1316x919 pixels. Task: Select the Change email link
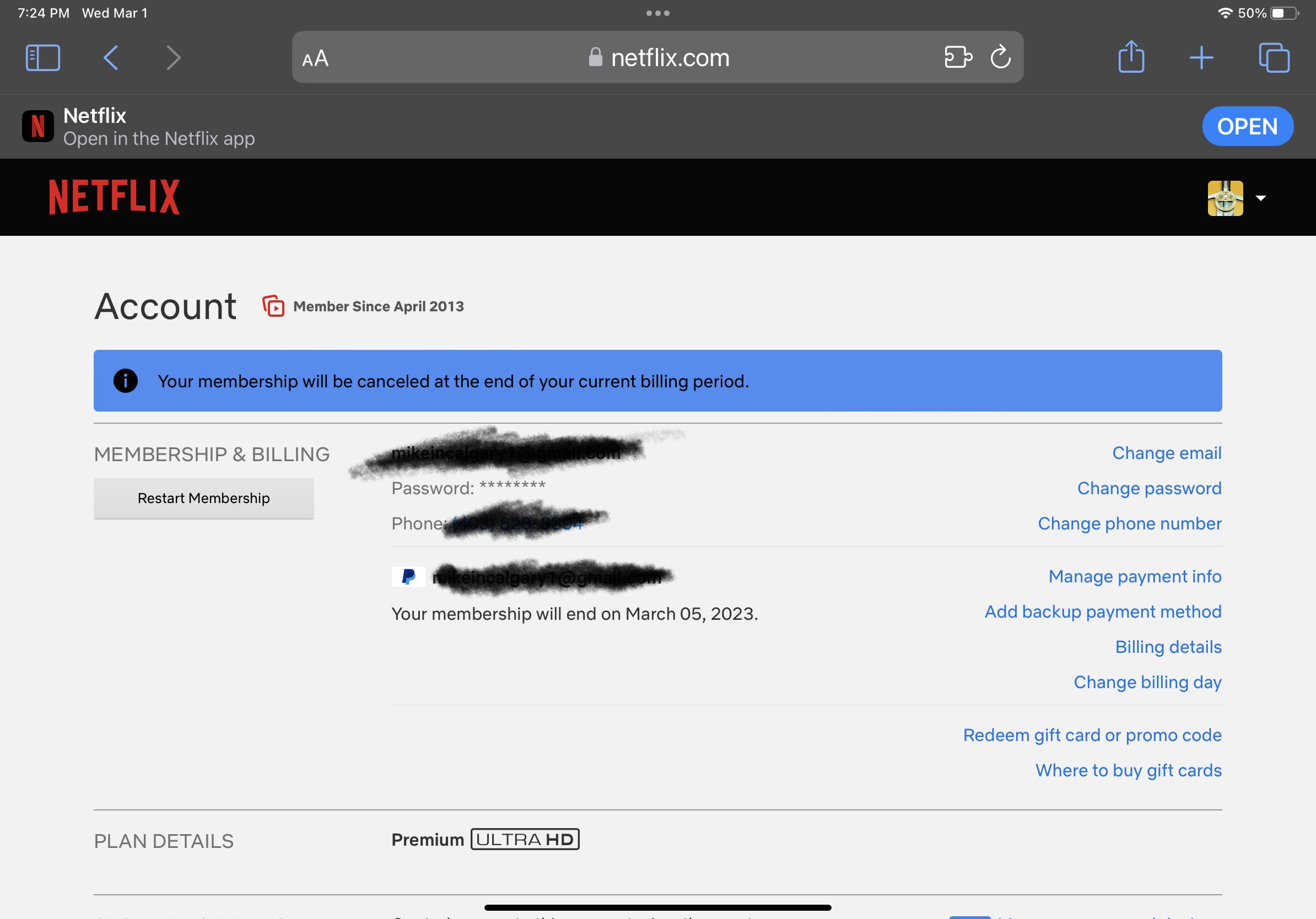[x=1167, y=452]
